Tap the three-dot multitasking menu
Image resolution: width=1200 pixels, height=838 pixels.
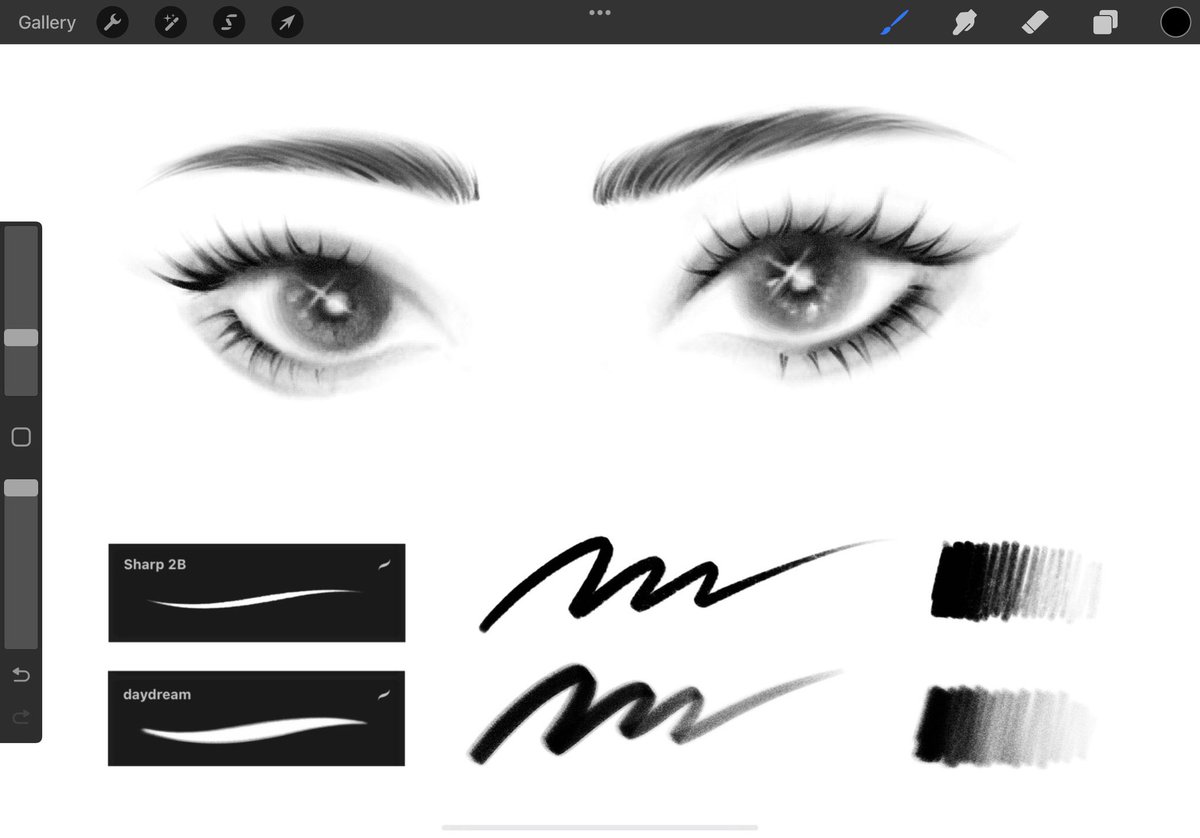click(600, 13)
